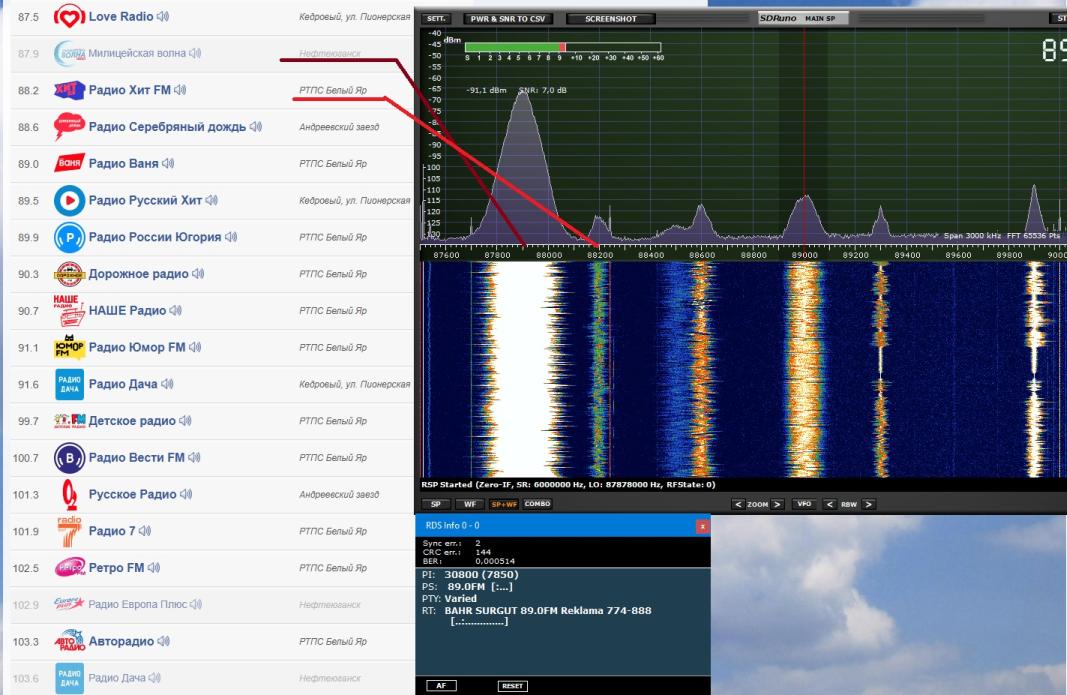Click the speaker icon next to Радио Ваня
The height and width of the screenshot is (695, 1067).
tap(168, 163)
